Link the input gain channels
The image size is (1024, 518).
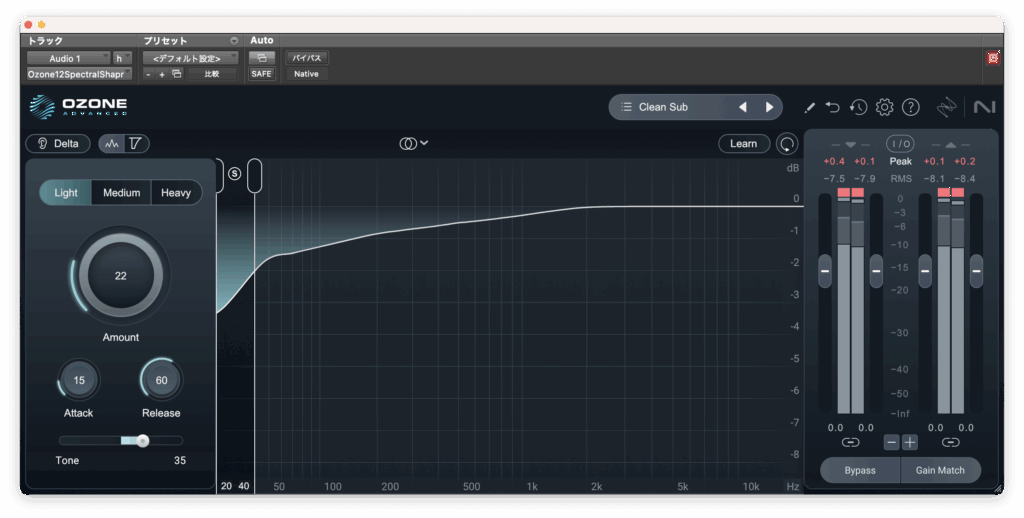pyautogui.click(x=850, y=441)
